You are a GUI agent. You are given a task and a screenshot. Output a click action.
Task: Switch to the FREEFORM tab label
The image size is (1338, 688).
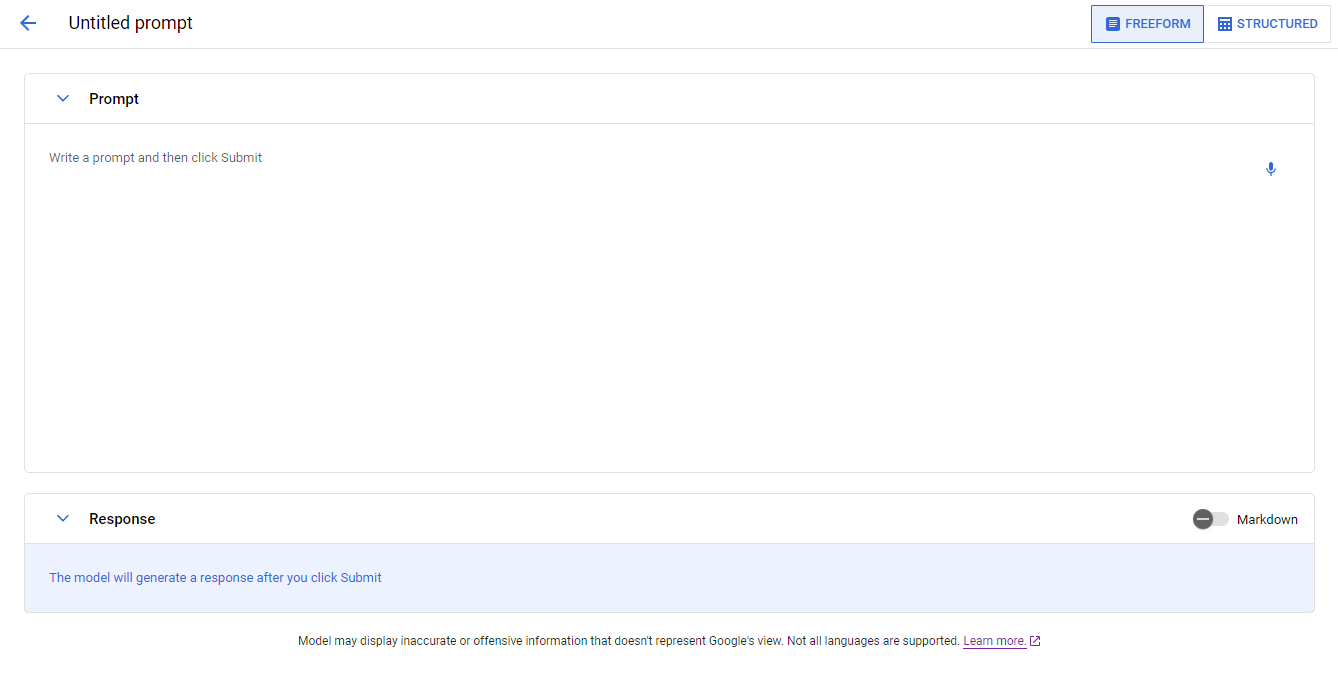click(1157, 24)
